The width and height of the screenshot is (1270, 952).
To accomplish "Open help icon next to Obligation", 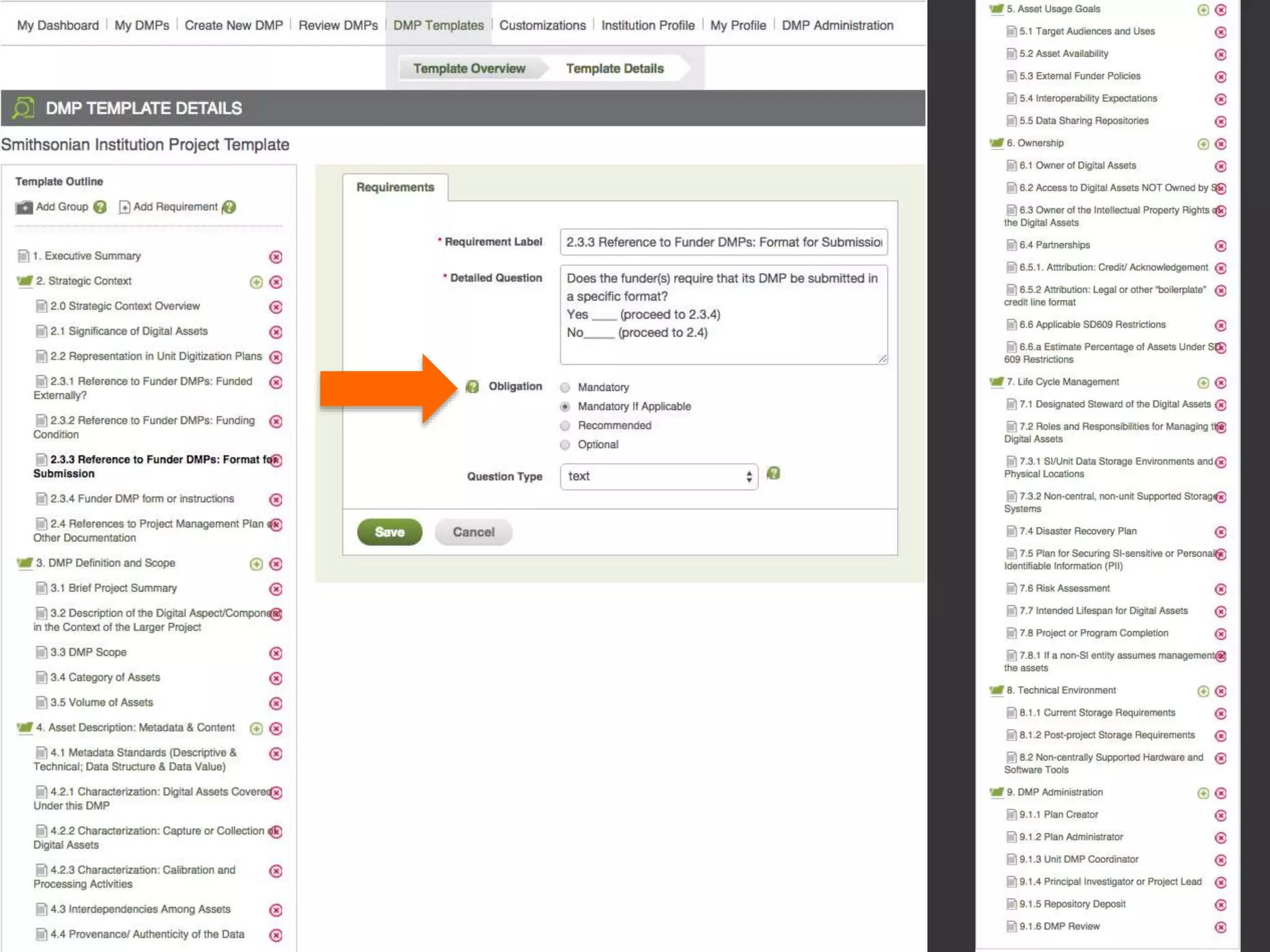I will tap(473, 387).
